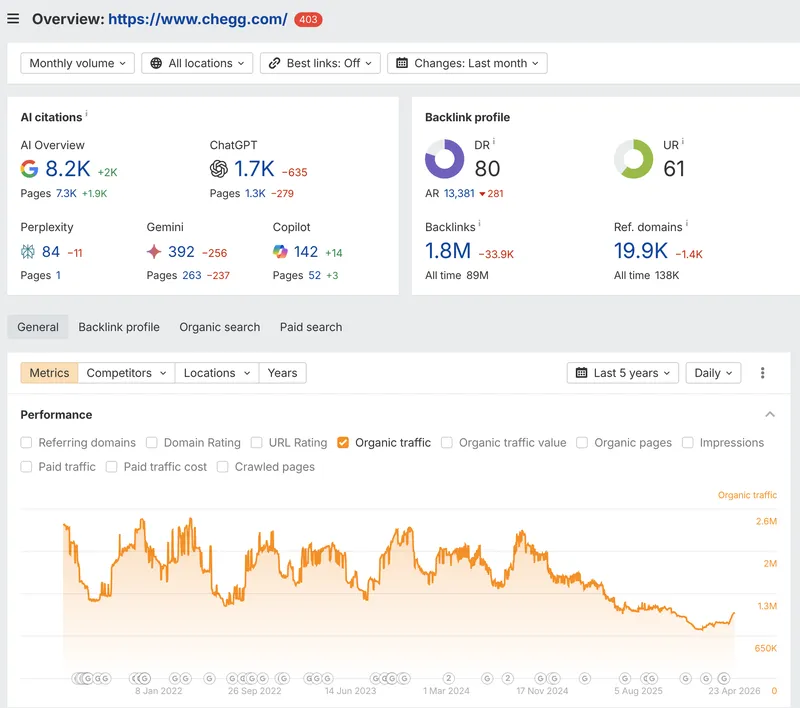
Task: Click the Gemini Pages 263 value
Action: coord(192,275)
